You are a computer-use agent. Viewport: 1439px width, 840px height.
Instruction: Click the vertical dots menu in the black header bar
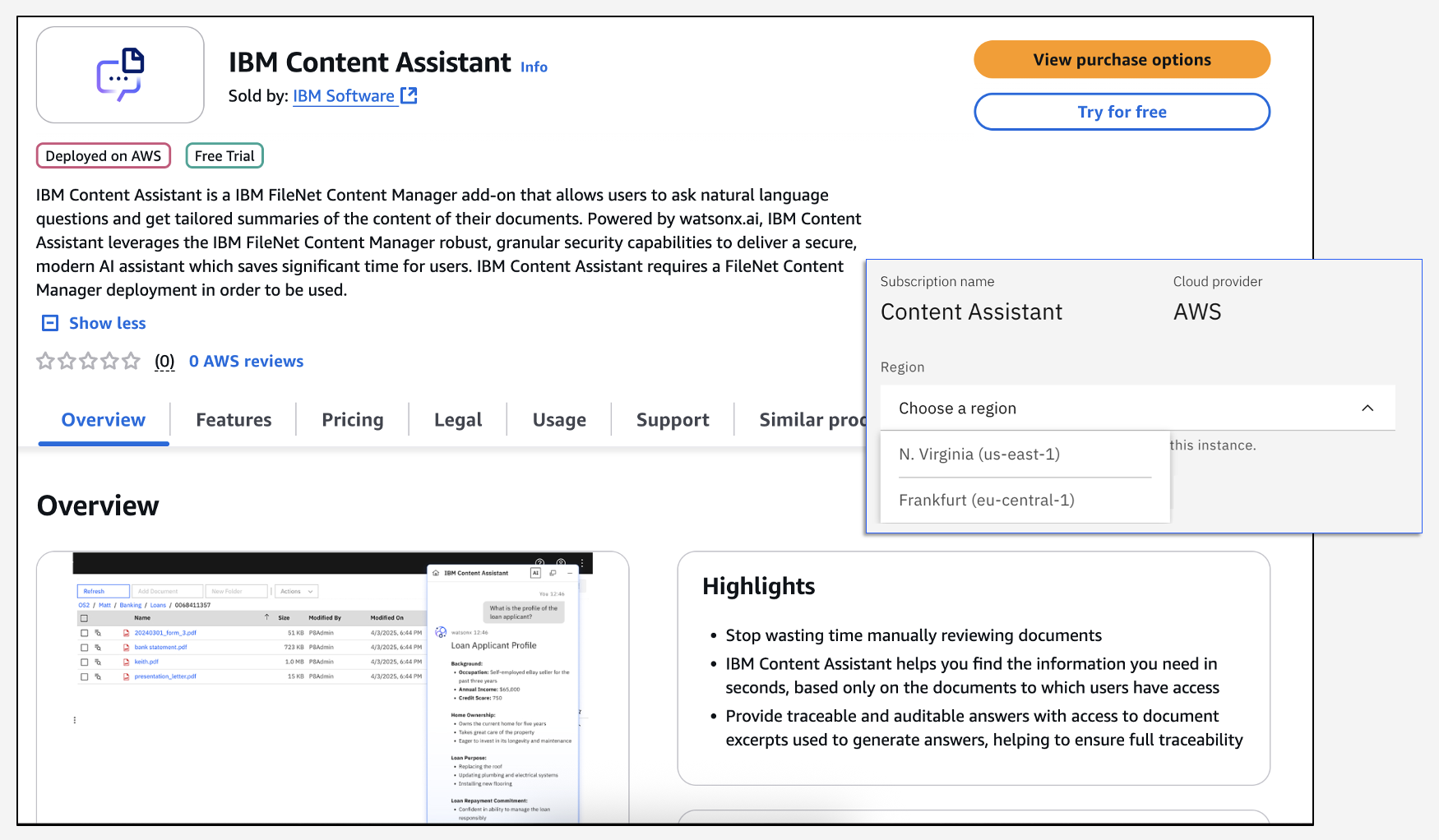(x=581, y=564)
